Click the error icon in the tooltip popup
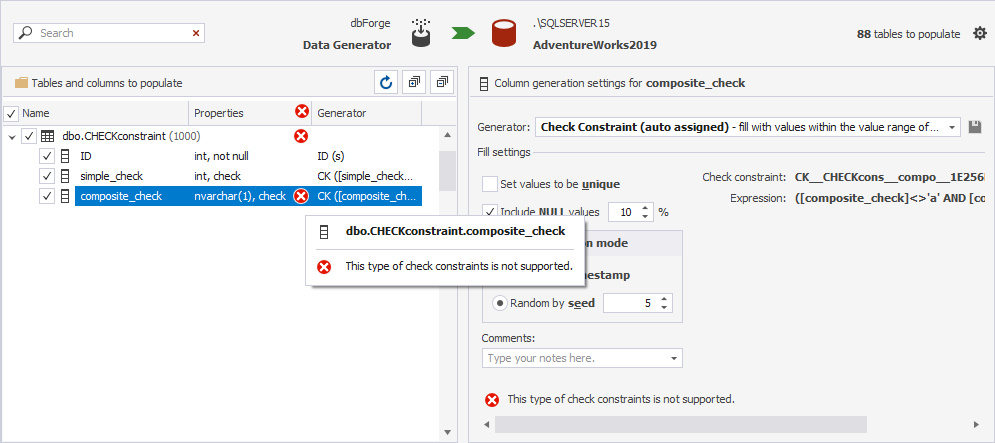995x443 pixels. click(x=324, y=267)
